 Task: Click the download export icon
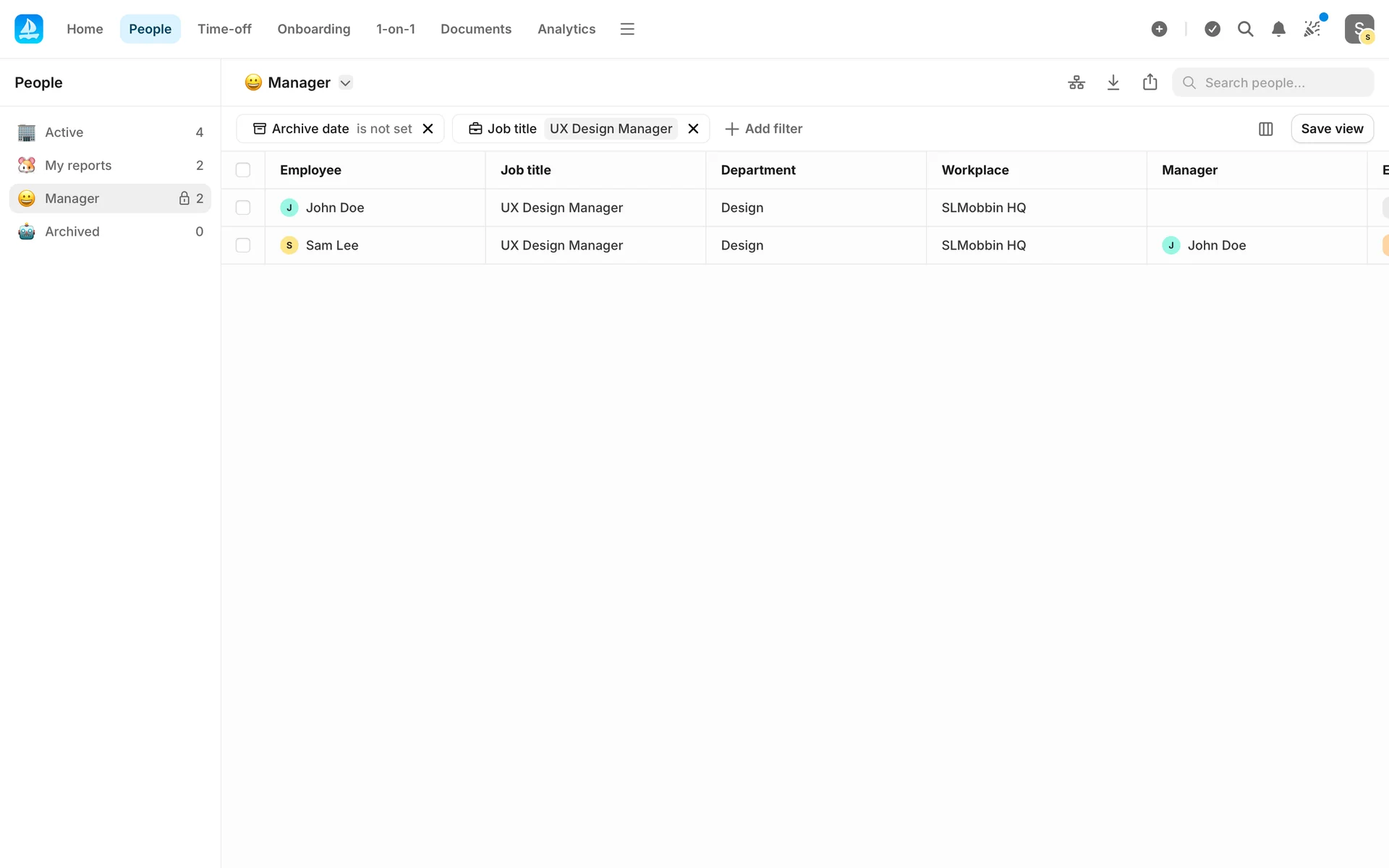coord(1113,82)
